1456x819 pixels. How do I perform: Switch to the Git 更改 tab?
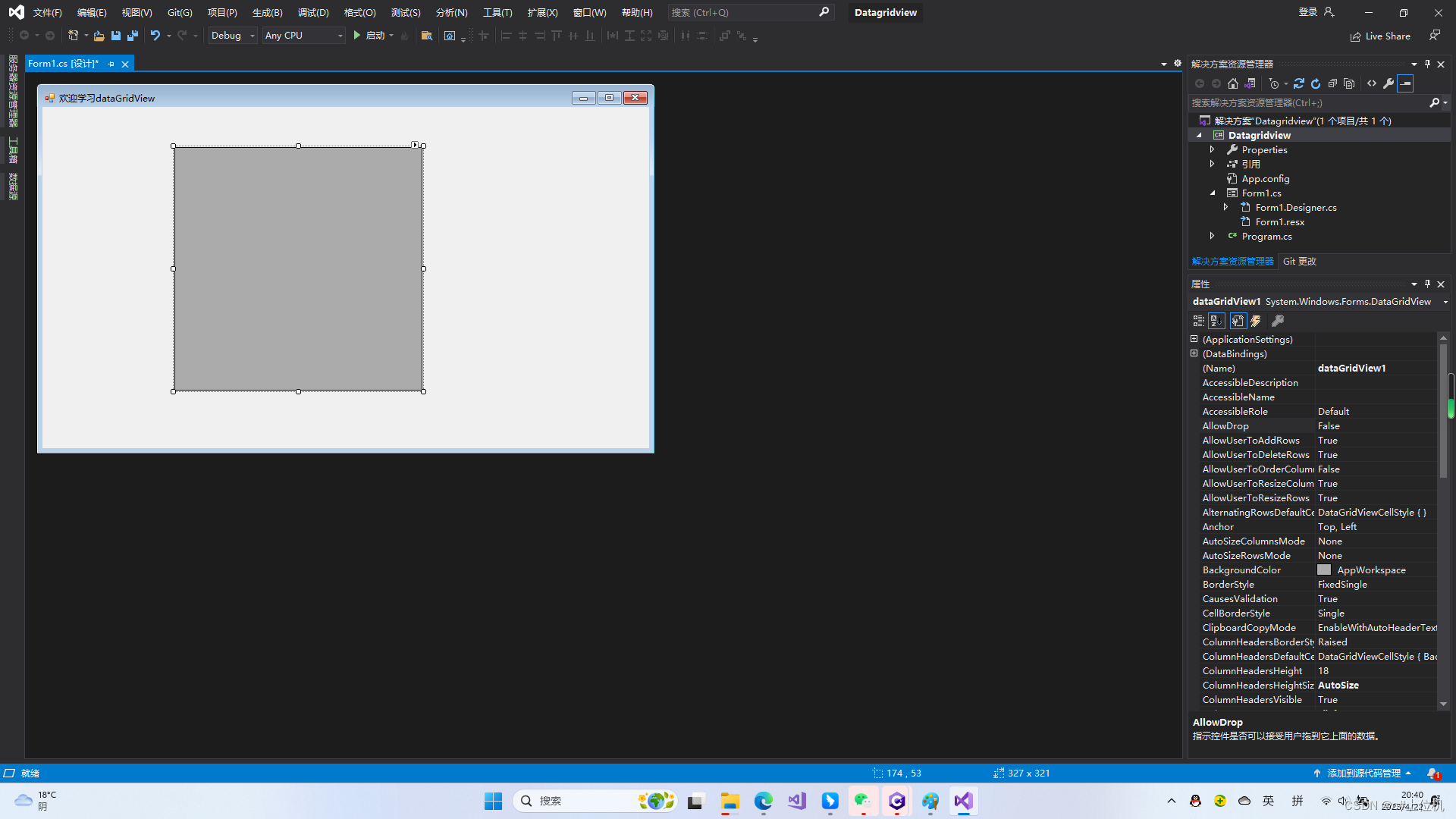coord(1299,261)
